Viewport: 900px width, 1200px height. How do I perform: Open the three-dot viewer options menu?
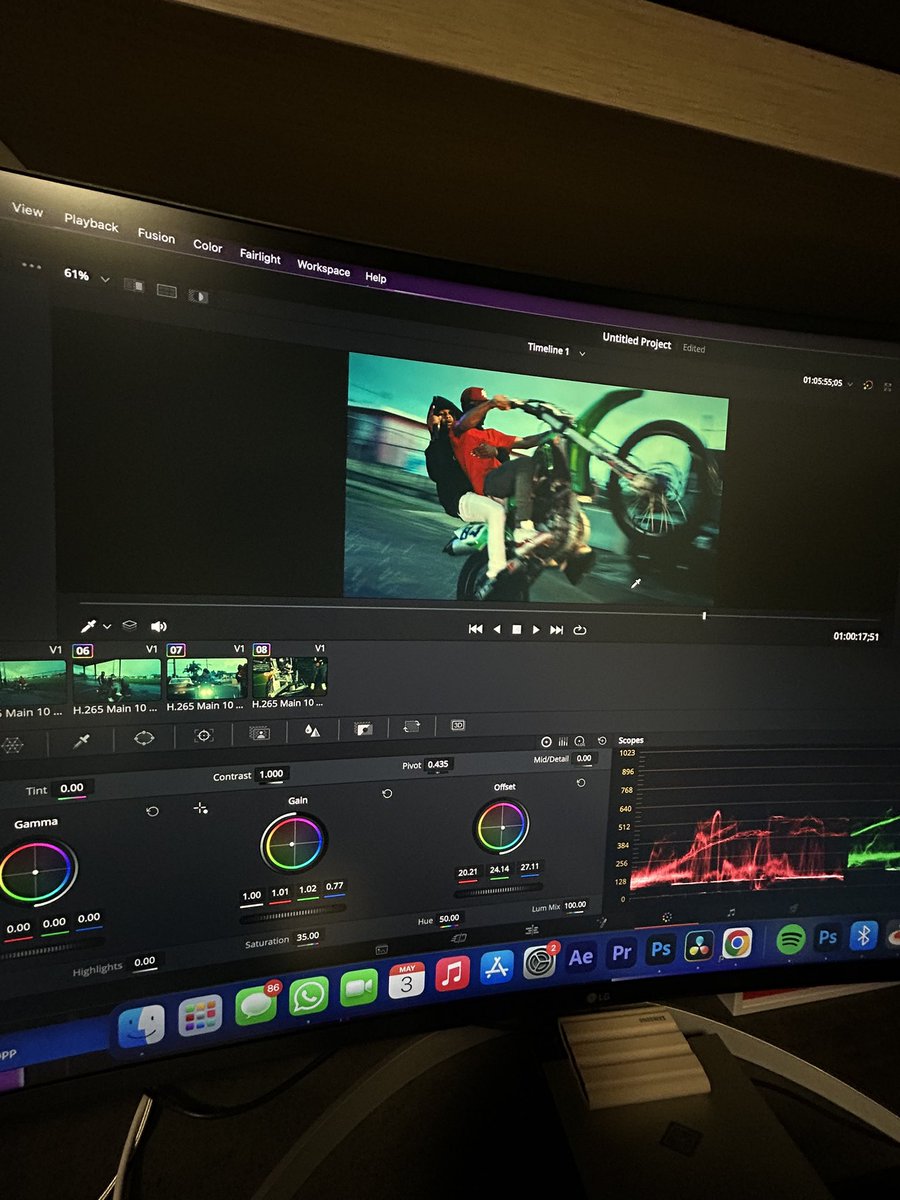pyautogui.click(x=31, y=267)
